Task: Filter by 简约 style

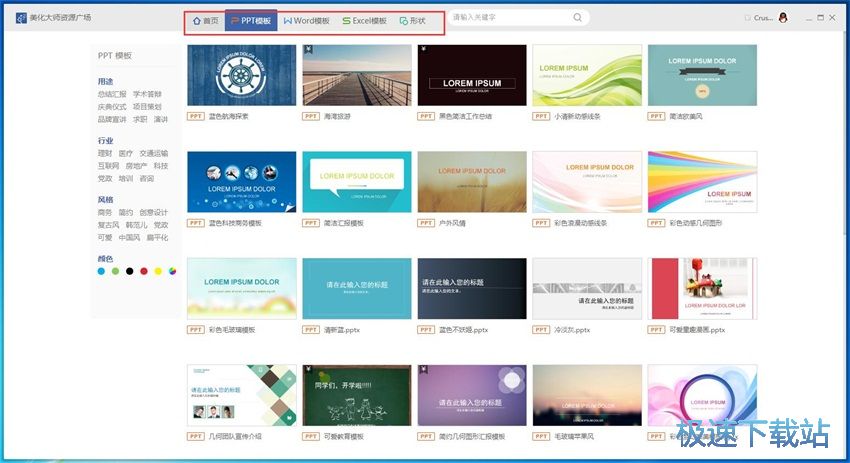Action: click(126, 213)
